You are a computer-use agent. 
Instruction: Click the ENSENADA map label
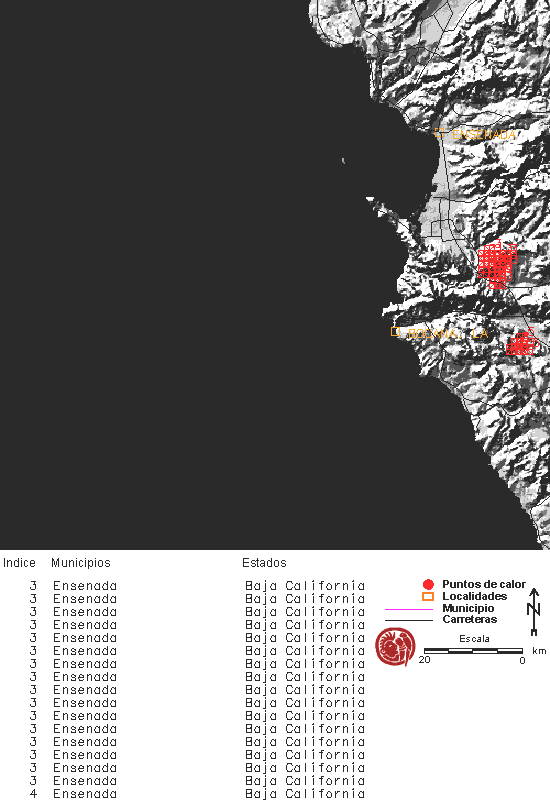(484, 135)
